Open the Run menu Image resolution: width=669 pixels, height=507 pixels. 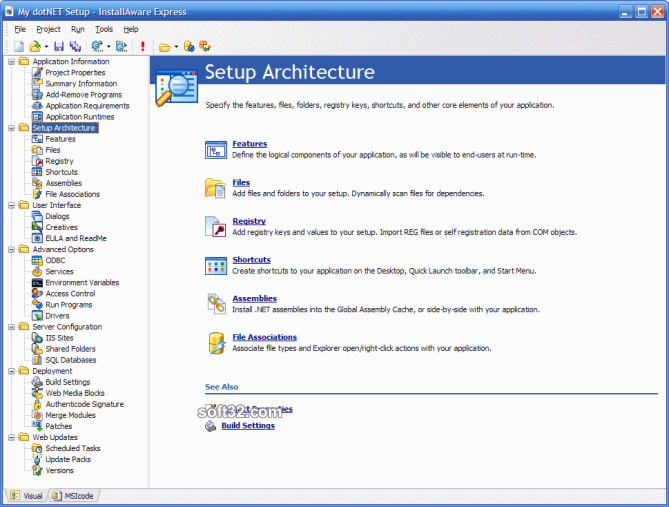[x=78, y=29]
